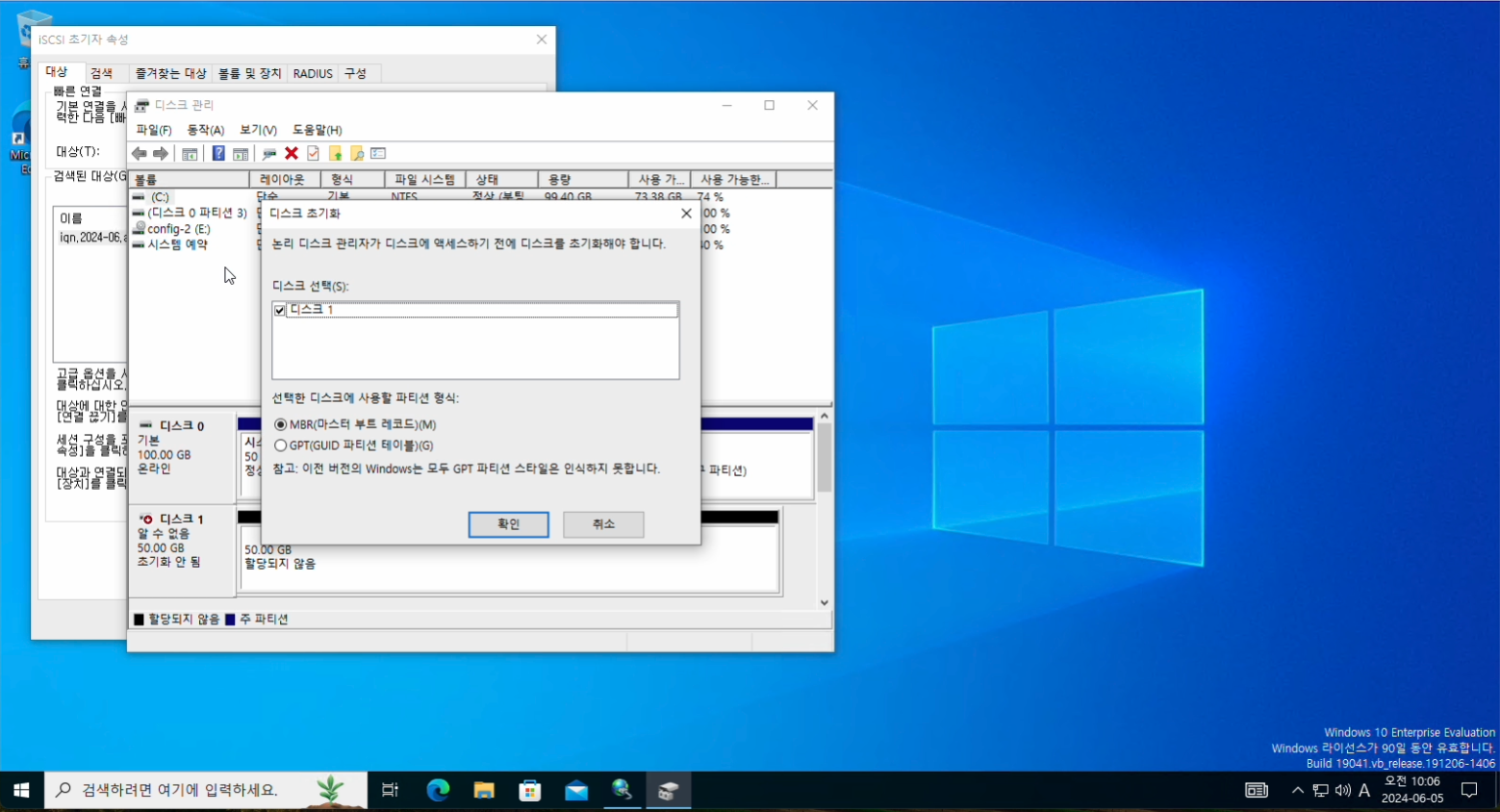The image size is (1500, 812).
Task: Show hidden system tray icons chevron
Action: (x=1297, y=791)
